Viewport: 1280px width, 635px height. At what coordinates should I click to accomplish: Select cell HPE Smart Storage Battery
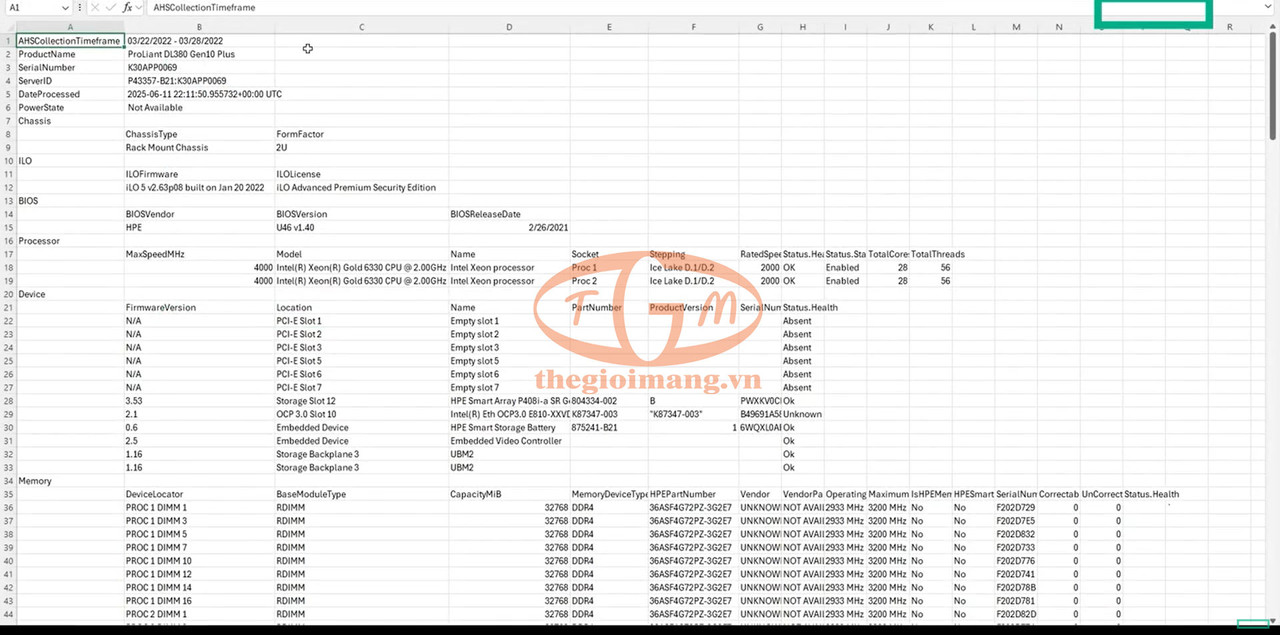pyautogui.click(x=509, y=427)
